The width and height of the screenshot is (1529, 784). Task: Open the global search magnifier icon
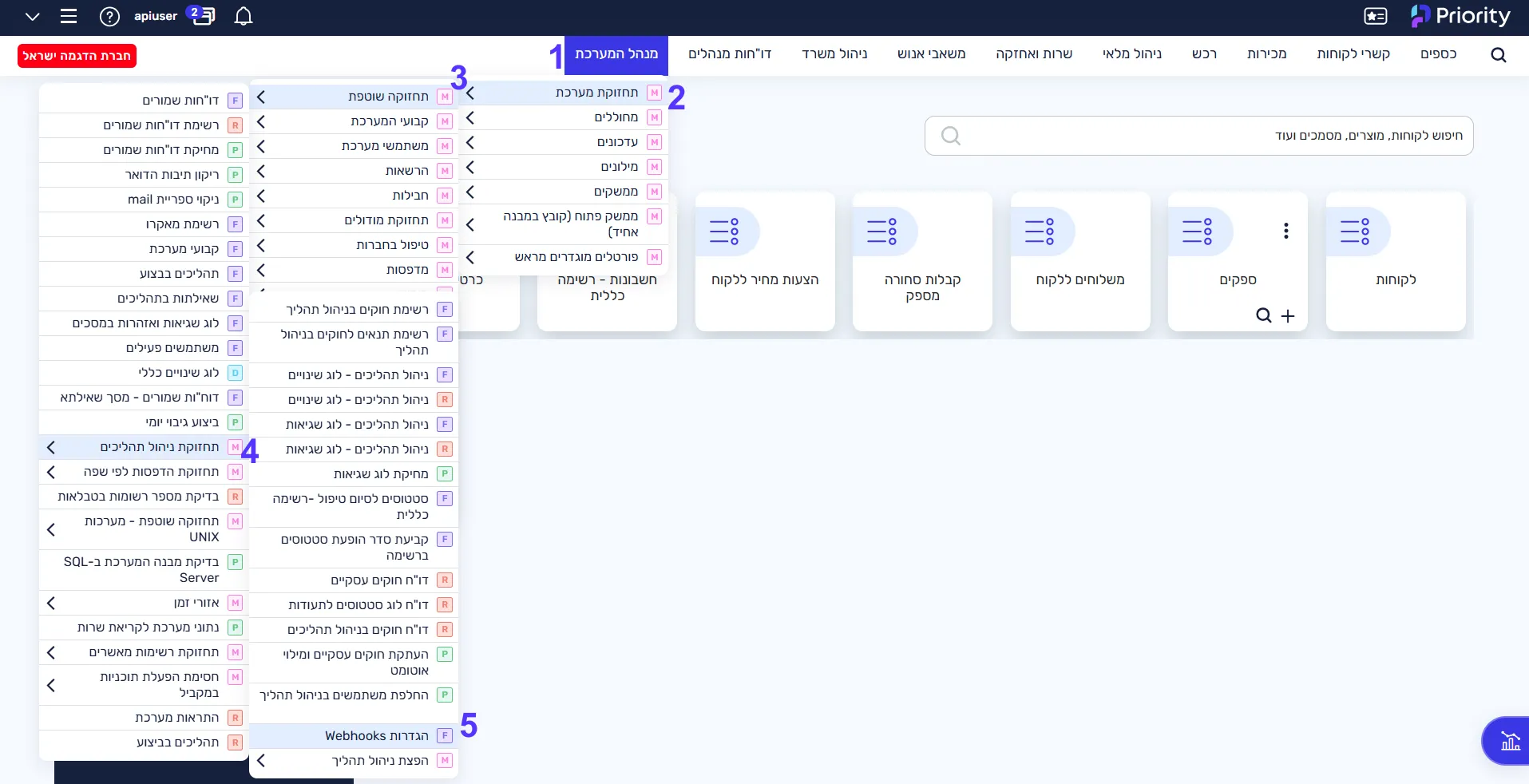pos(1498,54)
